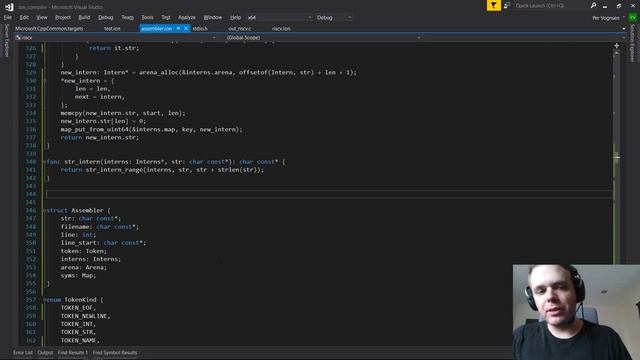Switch to the out_riscv.c tab

240,29
